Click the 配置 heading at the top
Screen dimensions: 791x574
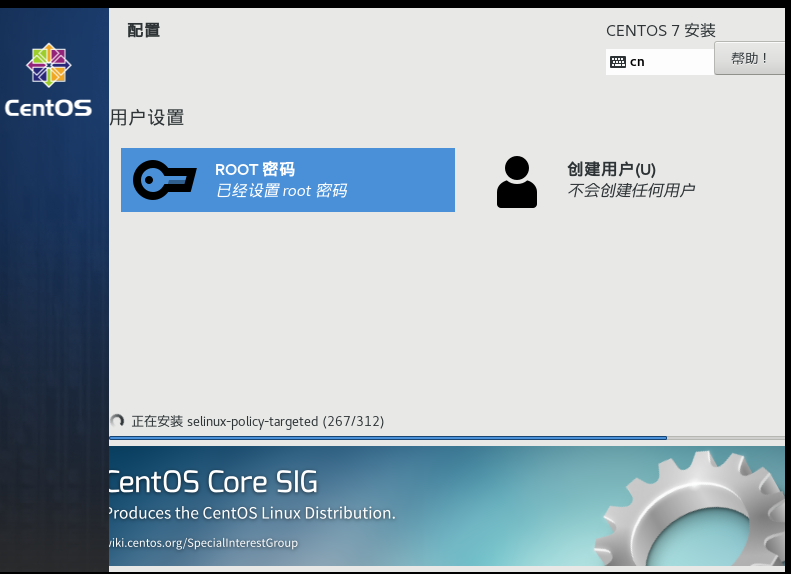[143, 30]
